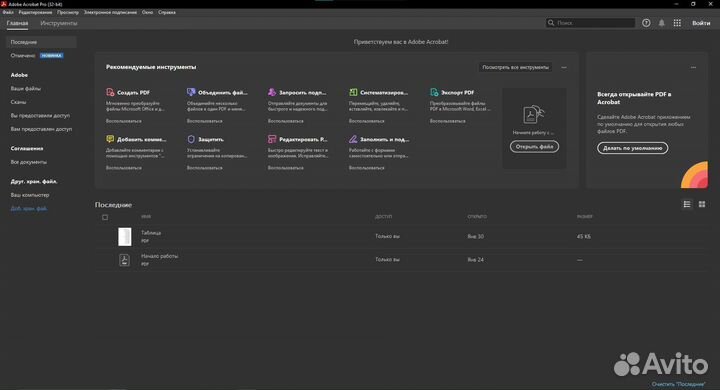
Task: Click the 45 КБ size value
Action: [584, 237]
